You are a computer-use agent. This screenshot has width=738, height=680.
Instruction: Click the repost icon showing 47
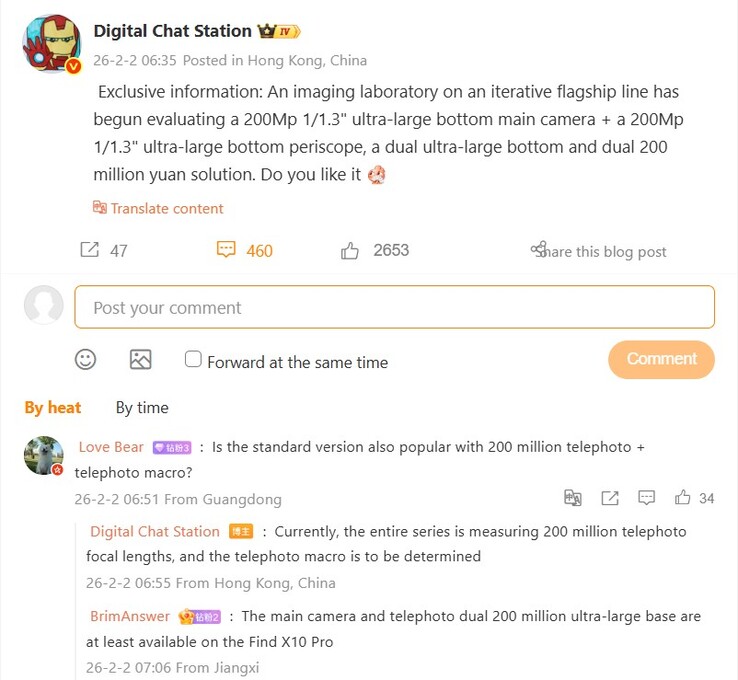tap(89, 250)
